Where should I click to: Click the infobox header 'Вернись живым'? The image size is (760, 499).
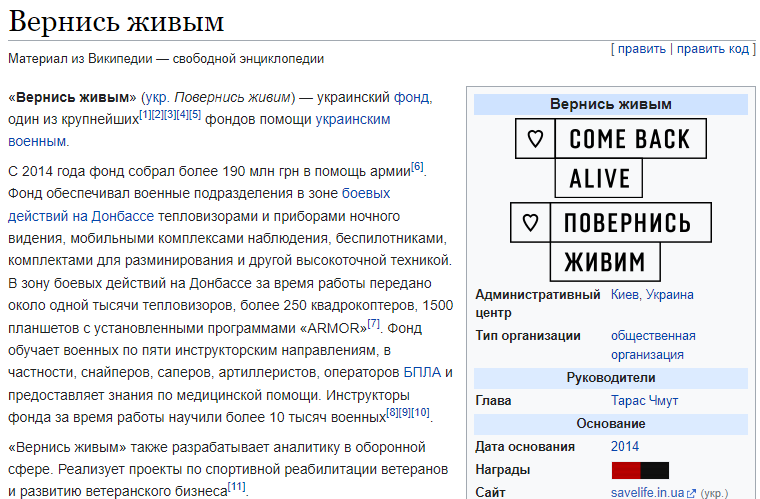(x=611, y=104)
